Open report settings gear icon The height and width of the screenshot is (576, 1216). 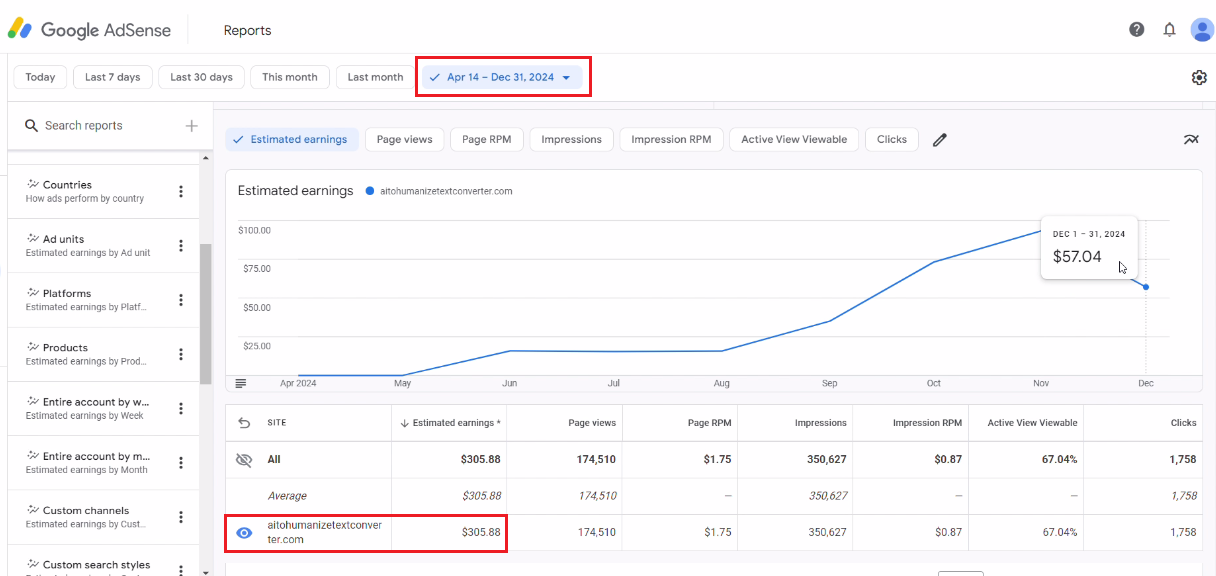[1199, 77]
